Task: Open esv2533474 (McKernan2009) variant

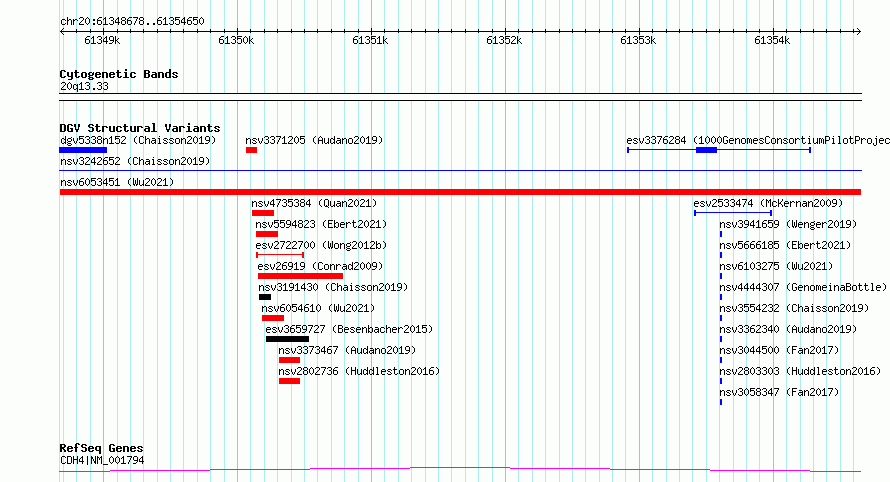Action: (768, 203)
